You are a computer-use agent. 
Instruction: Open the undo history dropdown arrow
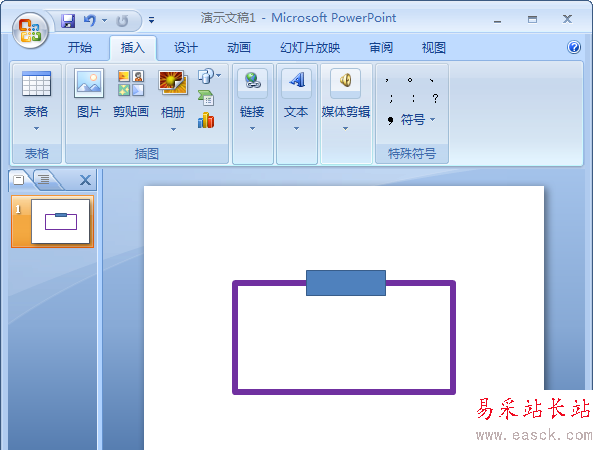[104, 20]
